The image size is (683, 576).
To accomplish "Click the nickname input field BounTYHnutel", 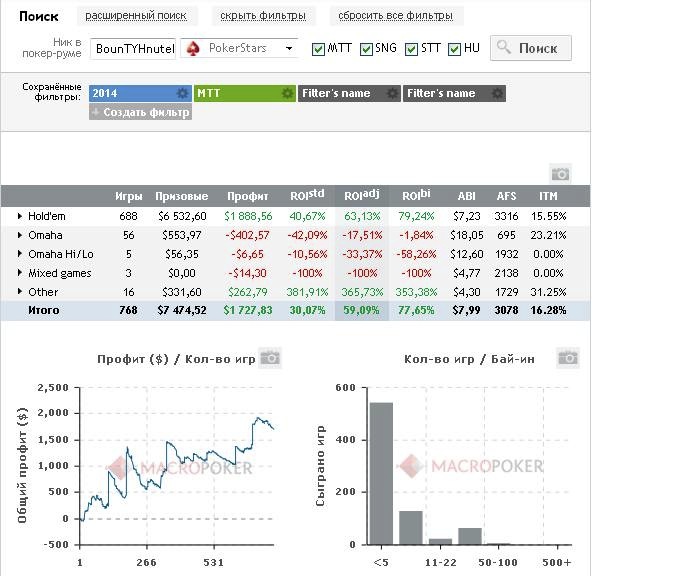I will [x=133, y=48].
